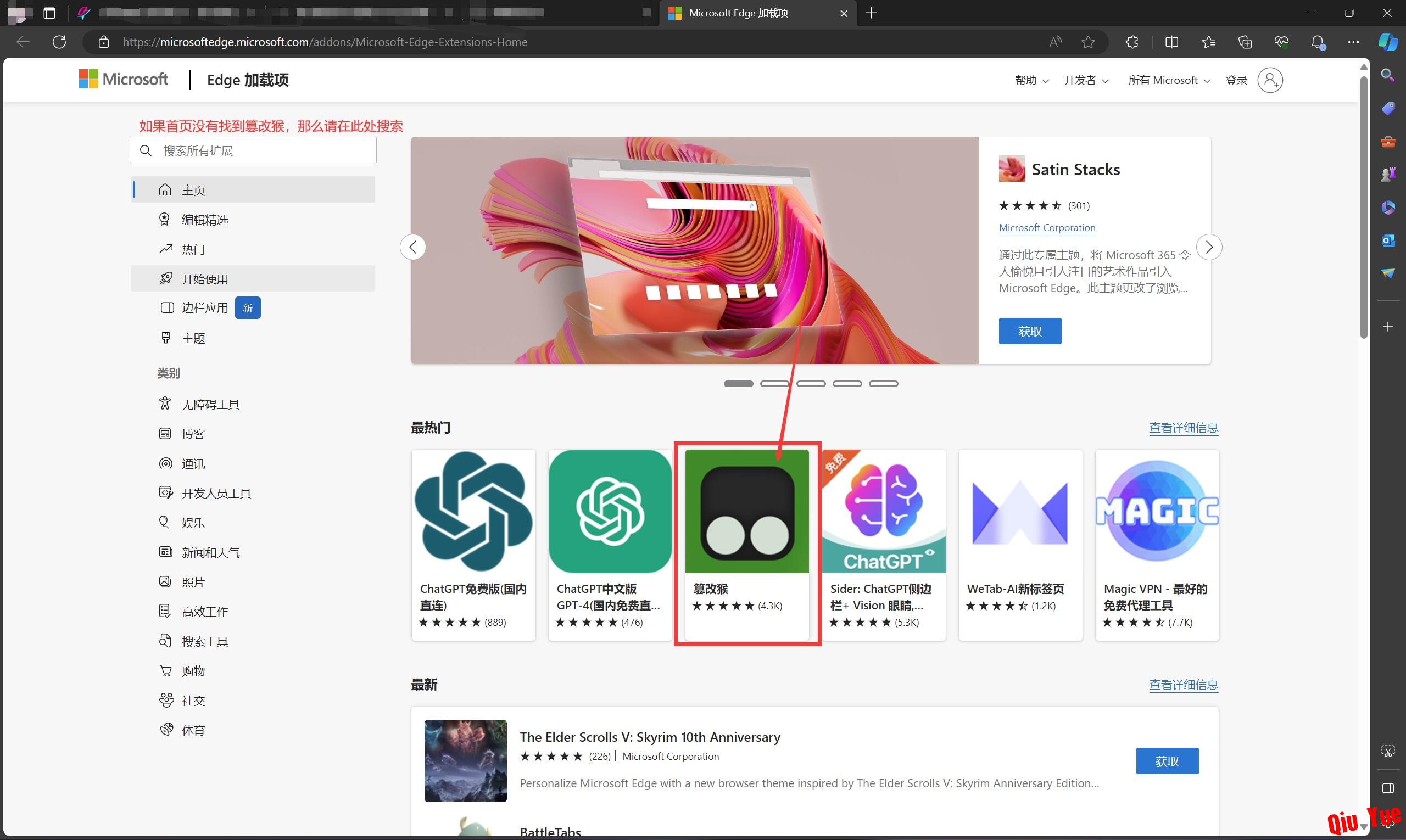Click sidebar Search magnifier icon
Viewport: 1406px width, 840px height.
[x=1388, y=75]
